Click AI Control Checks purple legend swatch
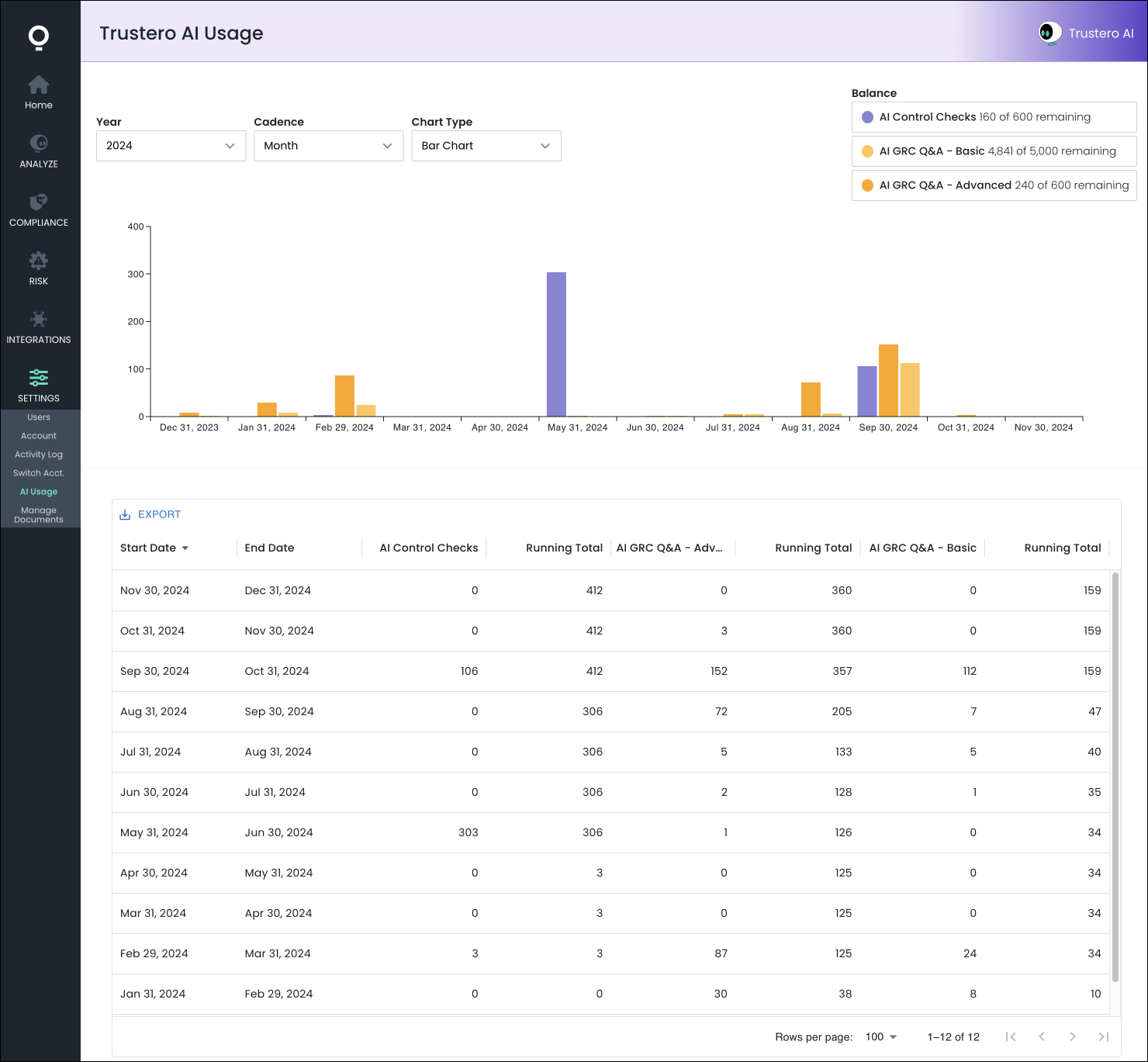This screenshot has height=1062, width=1148. coord(867,117)
